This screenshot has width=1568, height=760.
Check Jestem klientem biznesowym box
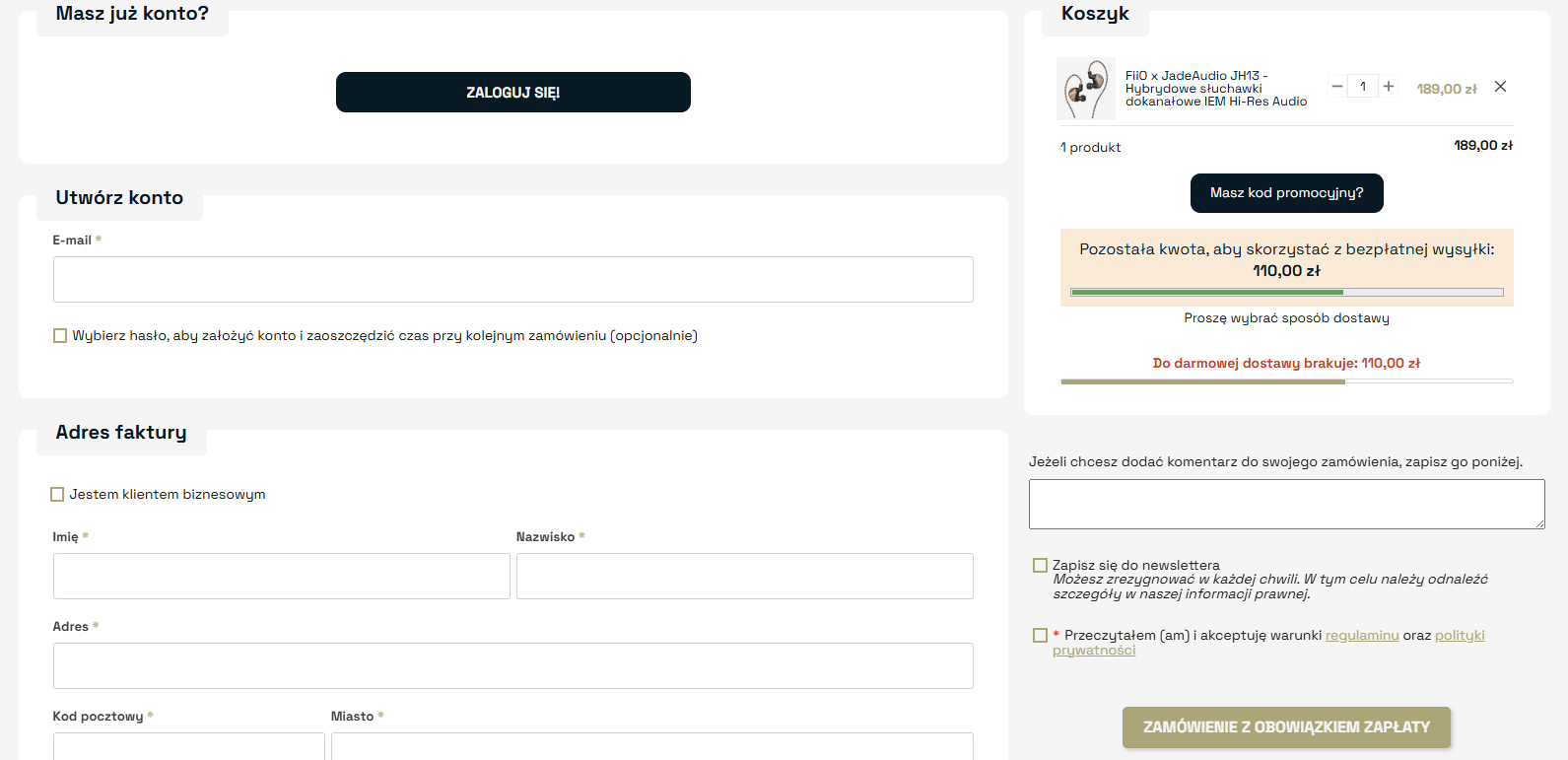pyautogui.click(x=57, y=495)
